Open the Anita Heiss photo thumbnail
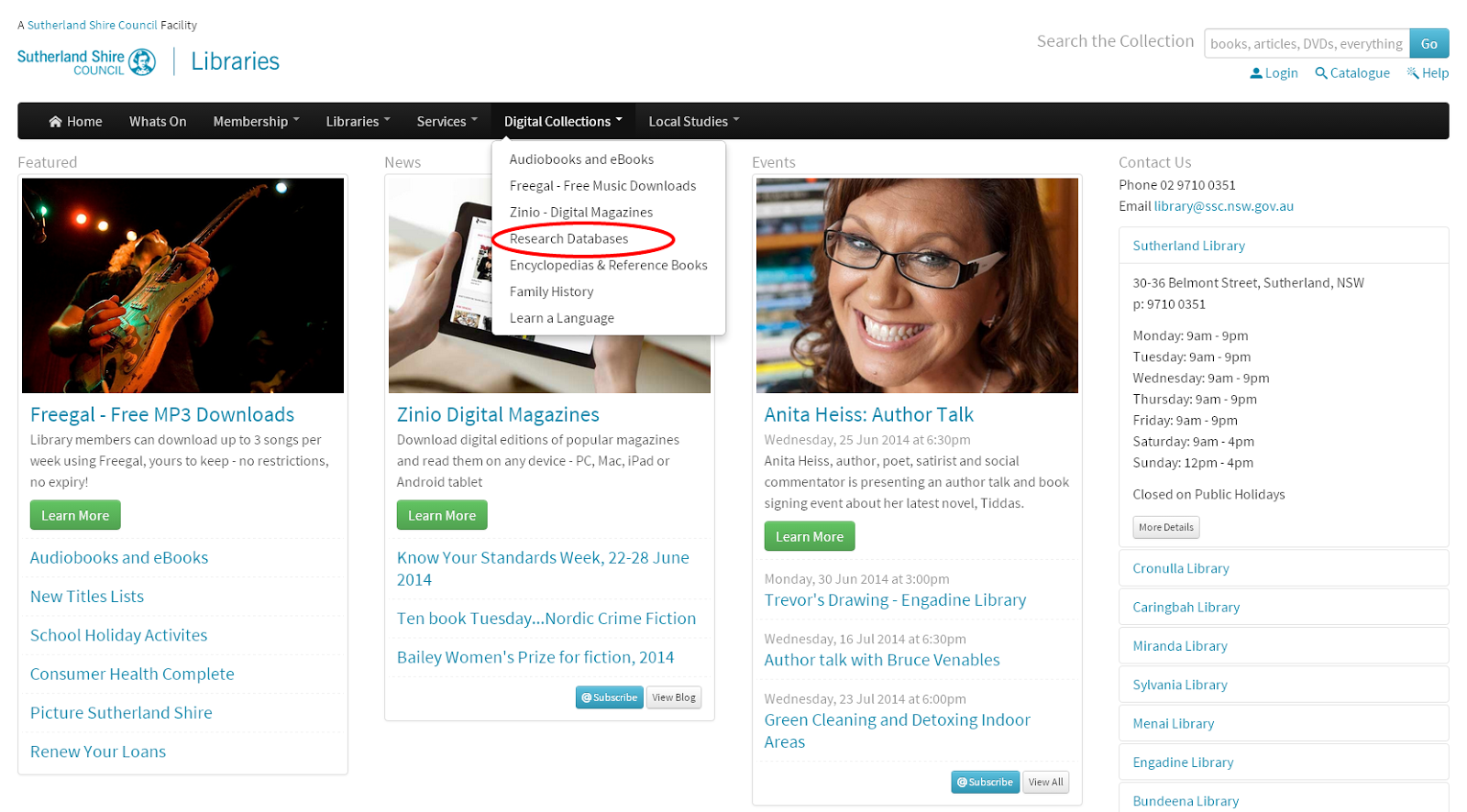 (x=917, y=286)
